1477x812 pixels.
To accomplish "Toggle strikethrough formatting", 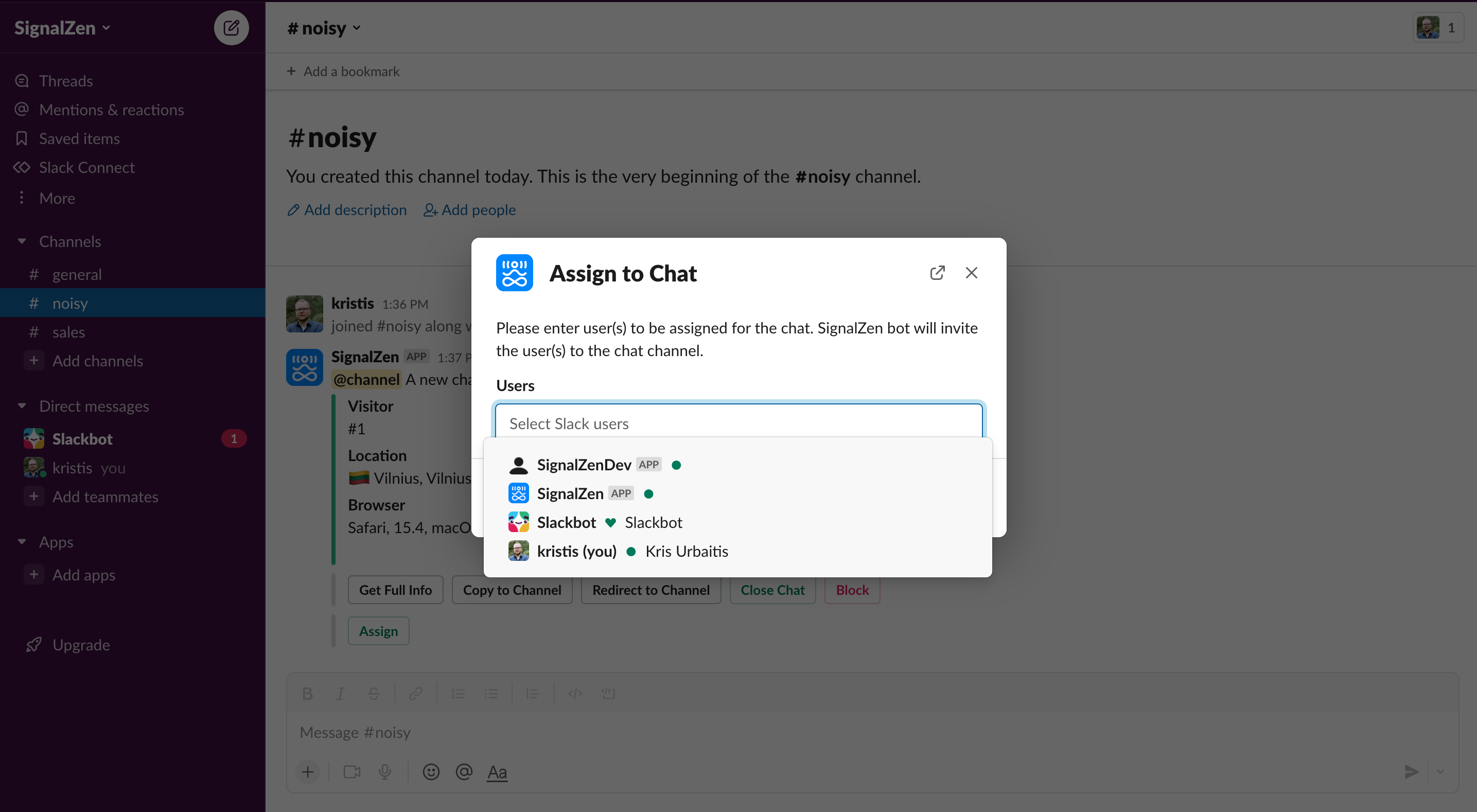I will coord(373,693).
